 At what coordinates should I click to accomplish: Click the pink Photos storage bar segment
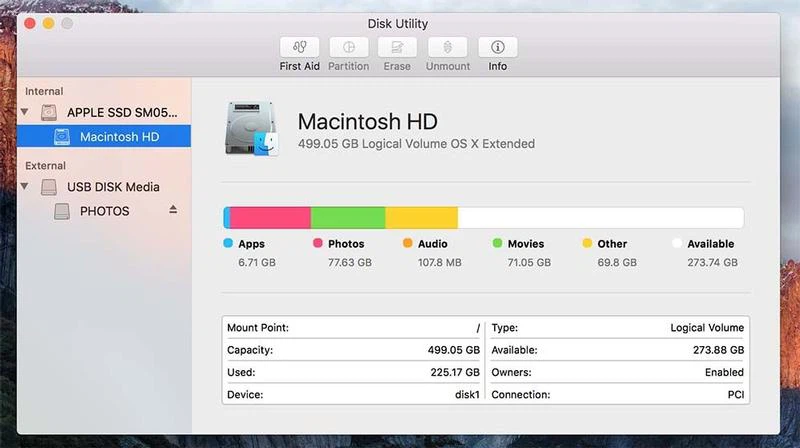coord(270,218)
